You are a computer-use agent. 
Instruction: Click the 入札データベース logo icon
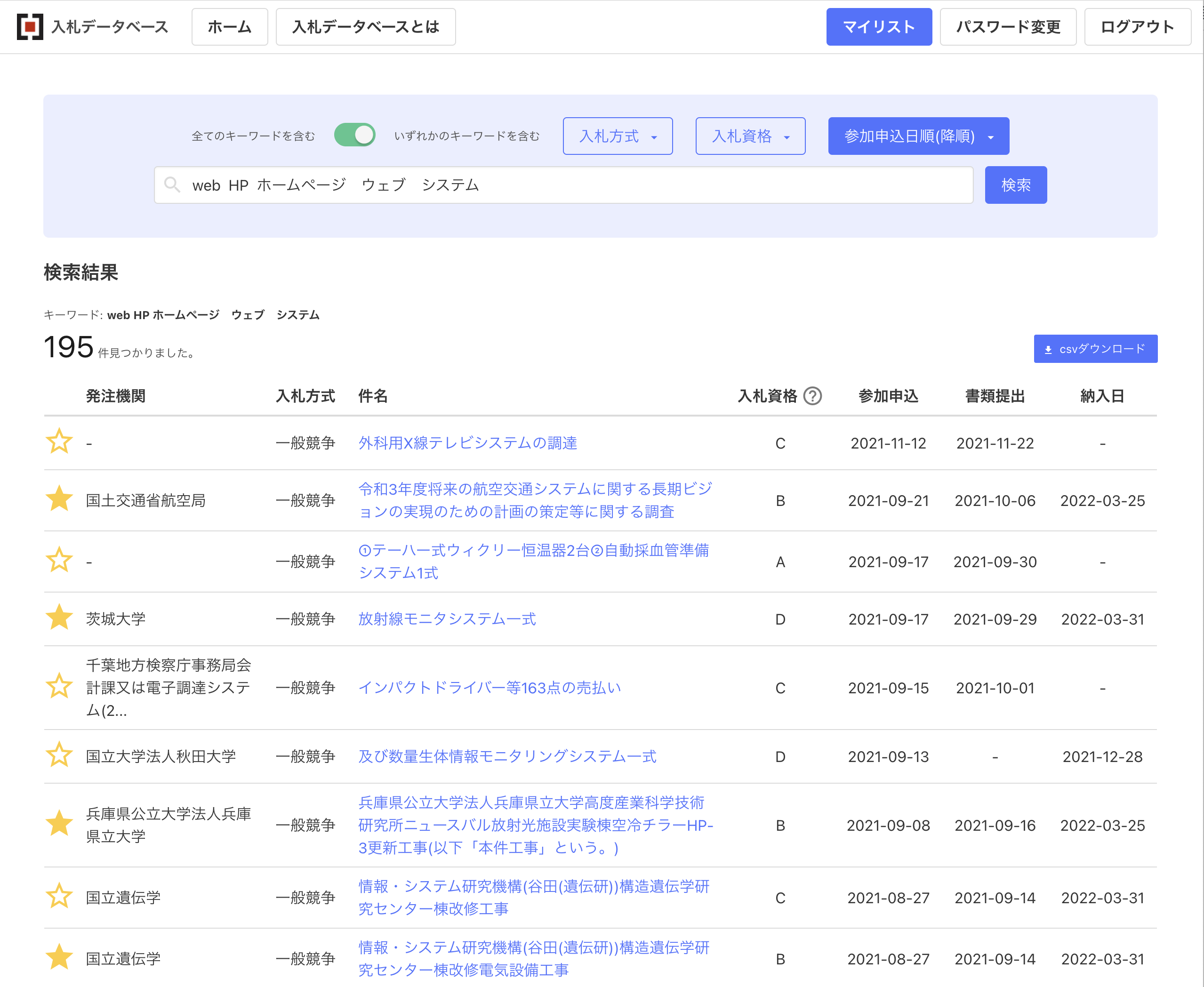pos(30,27)
